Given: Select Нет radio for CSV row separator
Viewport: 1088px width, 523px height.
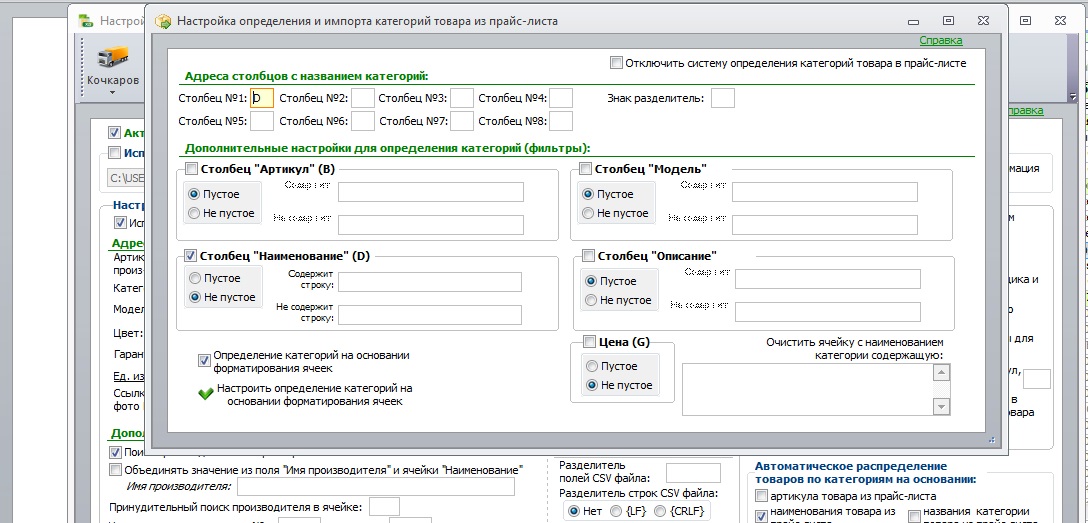Looking at the screenshot, I should (x=574, y=511).
